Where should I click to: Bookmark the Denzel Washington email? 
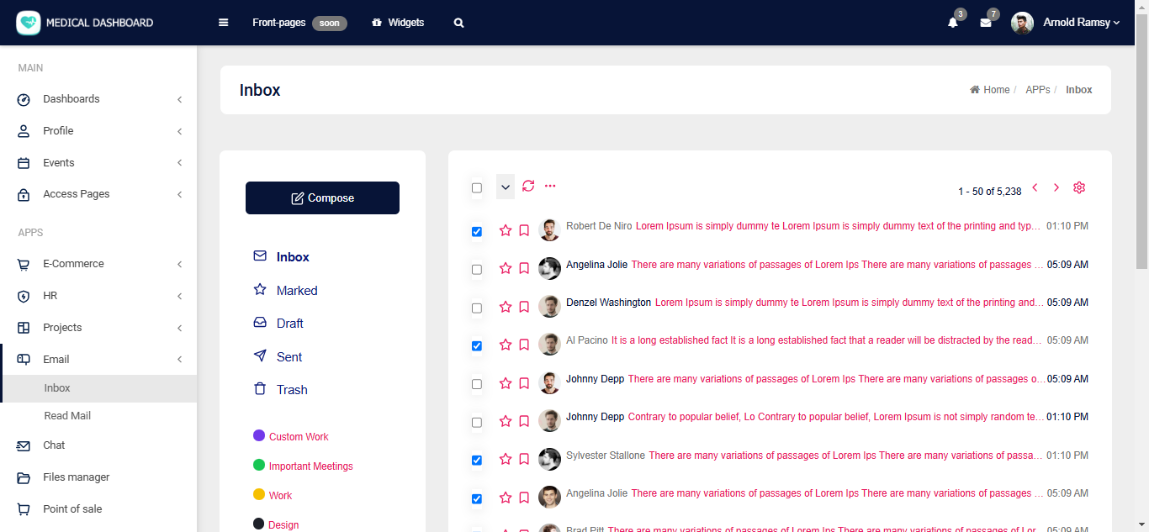click(524, 307)
